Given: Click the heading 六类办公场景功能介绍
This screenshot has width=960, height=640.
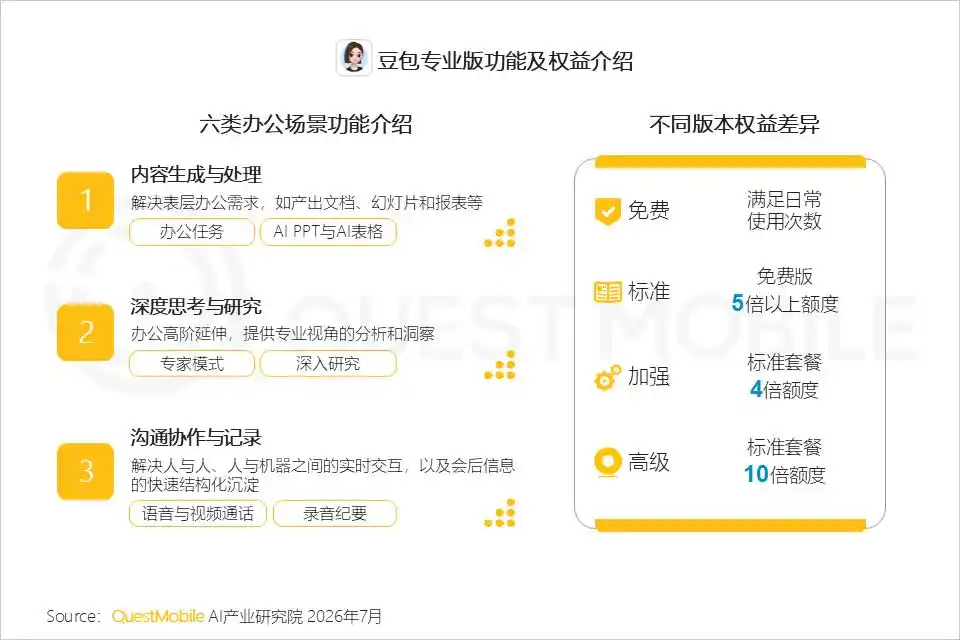Looking at the screenshot, I should (306, 124).
